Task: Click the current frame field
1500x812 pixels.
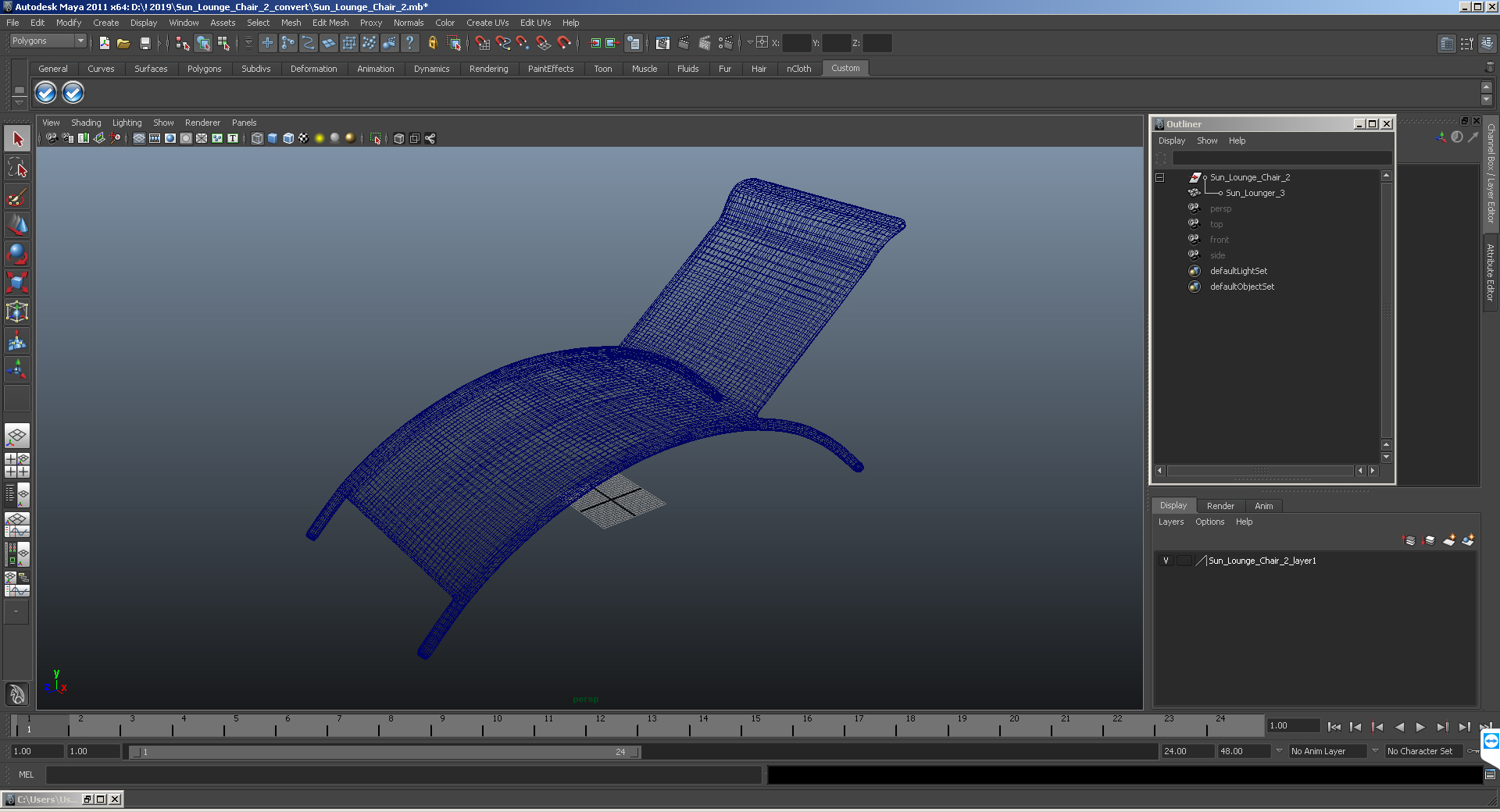Action: tap(1293, 726)
